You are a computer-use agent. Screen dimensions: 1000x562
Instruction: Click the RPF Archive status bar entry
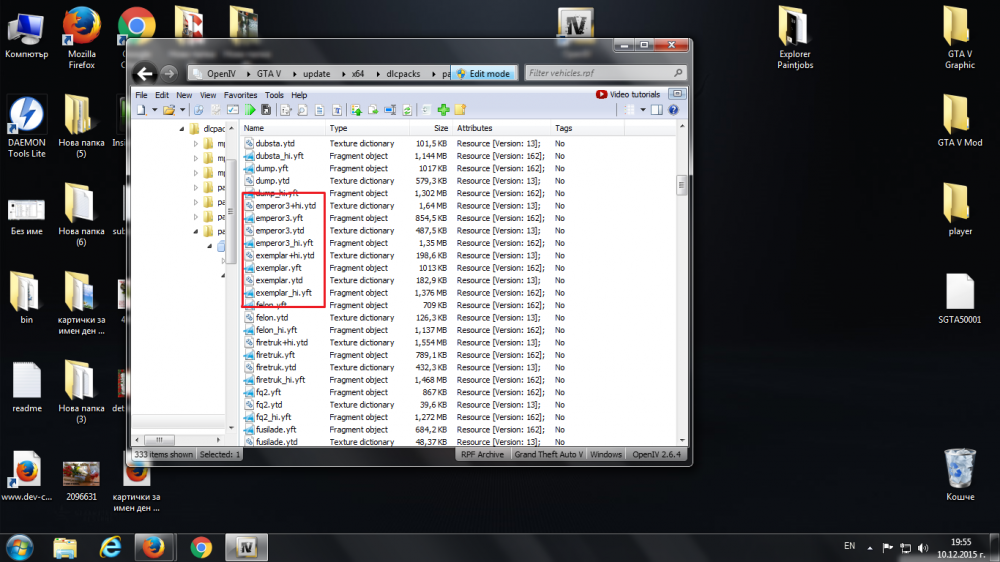(482, 455)
